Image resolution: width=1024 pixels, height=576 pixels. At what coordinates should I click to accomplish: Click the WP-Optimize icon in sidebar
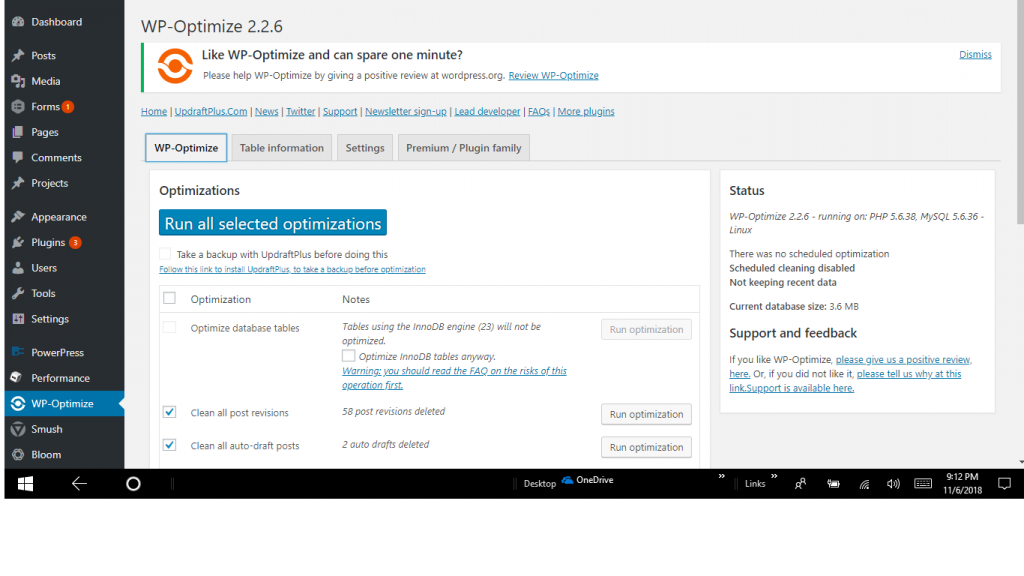coord(18,404)
